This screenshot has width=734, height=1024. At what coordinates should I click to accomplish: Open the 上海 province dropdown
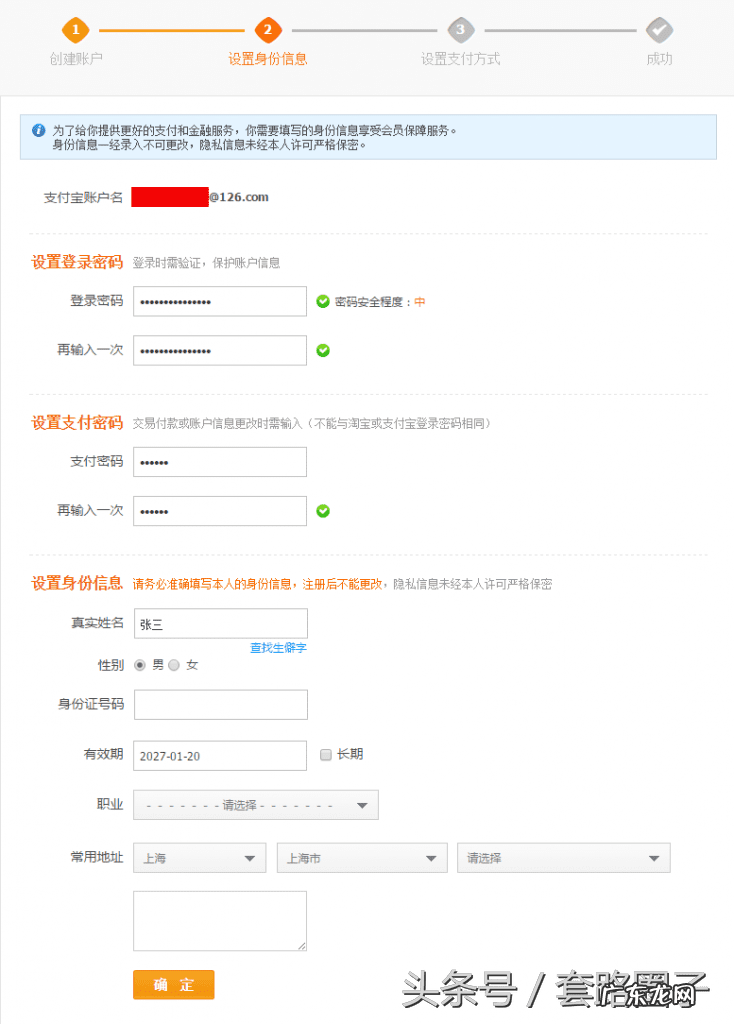coord(198,857)
